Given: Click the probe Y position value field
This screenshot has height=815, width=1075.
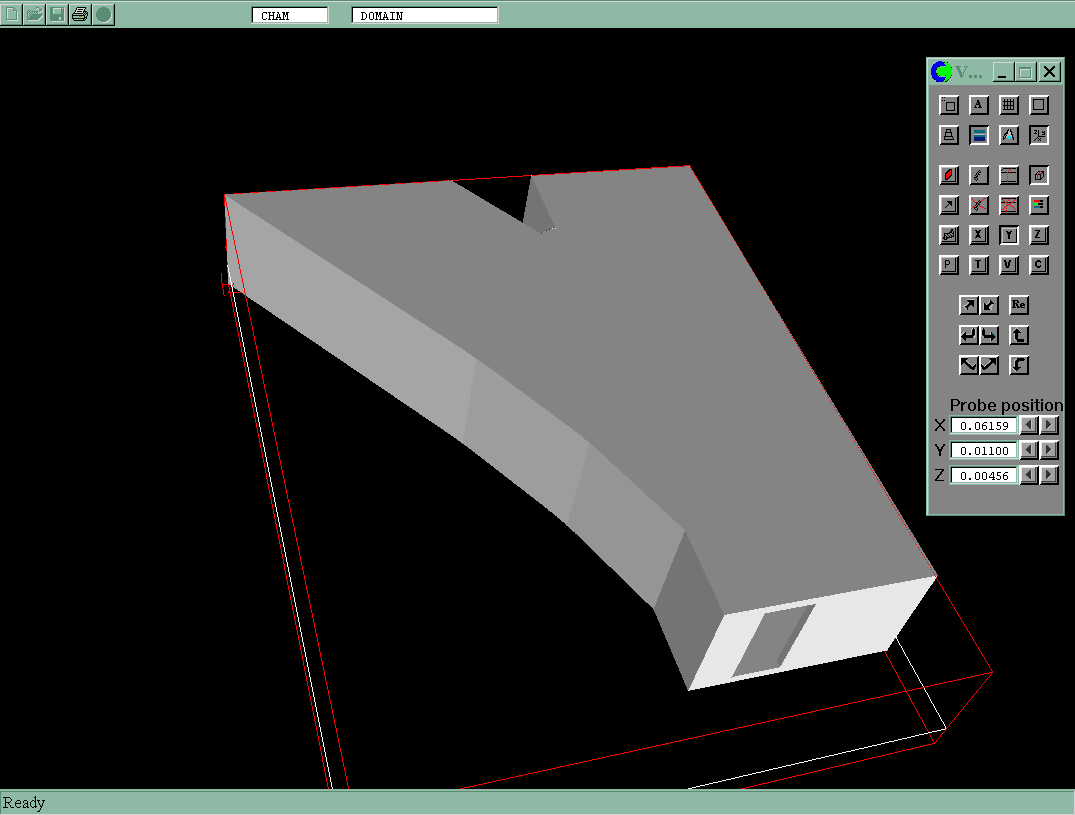Looking at the screenshot, I should tap(983, 450).
